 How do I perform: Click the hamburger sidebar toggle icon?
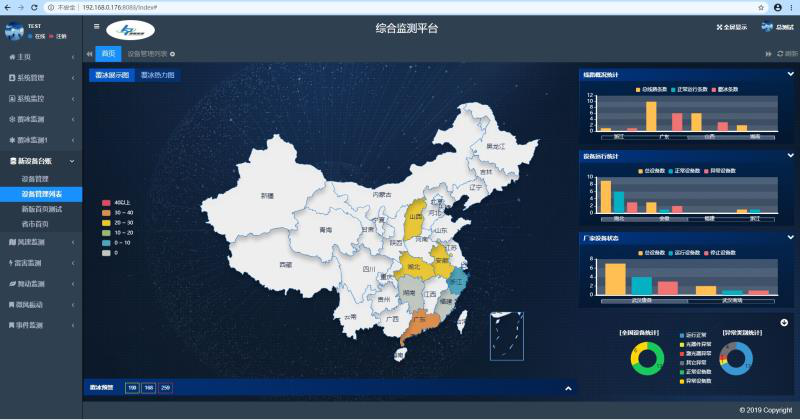pos(96,27)
